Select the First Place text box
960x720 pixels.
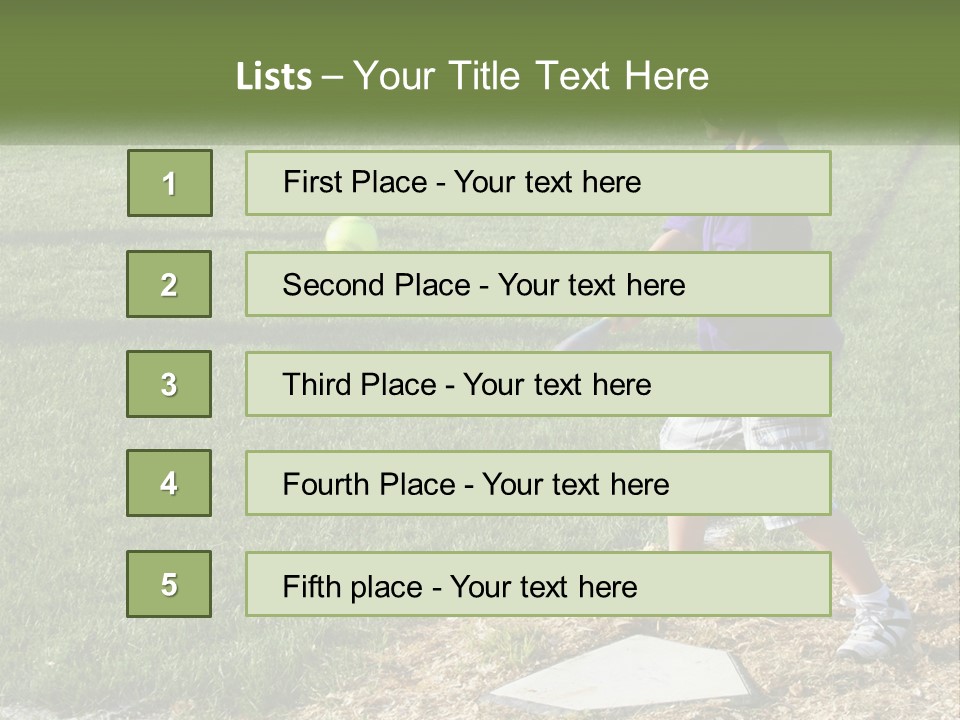tap(538, 183)
